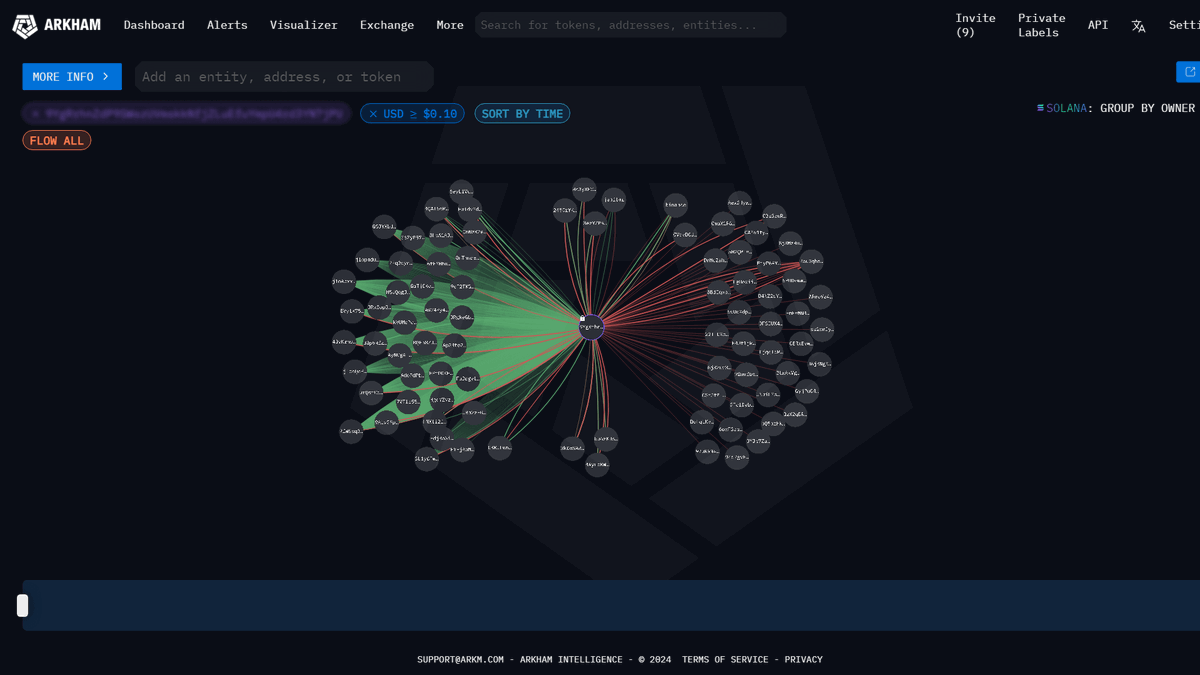Click the ARKHAM wordmark text

pos(72,25)
